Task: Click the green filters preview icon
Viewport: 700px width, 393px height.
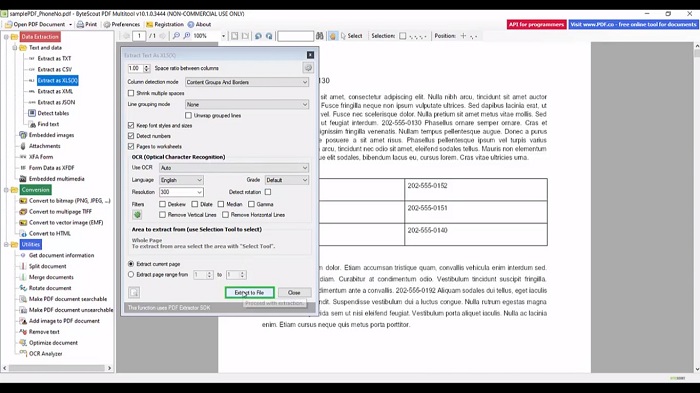Action: tap(137, 215)
